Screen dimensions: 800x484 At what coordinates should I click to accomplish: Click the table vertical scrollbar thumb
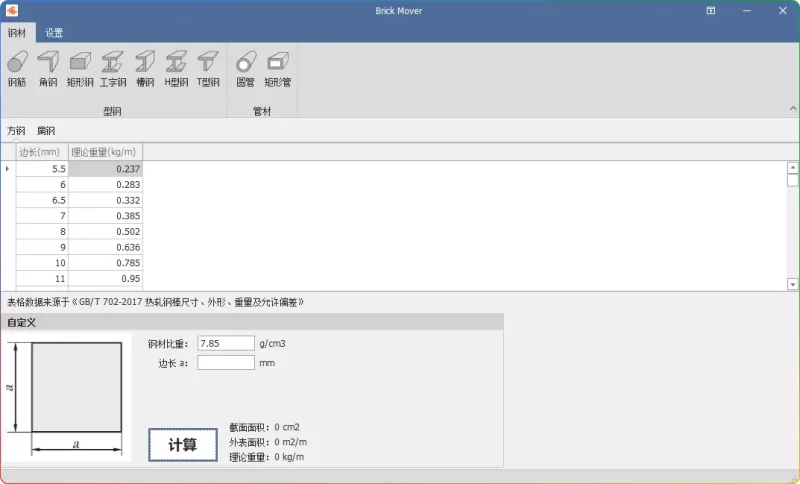[792, 181]
